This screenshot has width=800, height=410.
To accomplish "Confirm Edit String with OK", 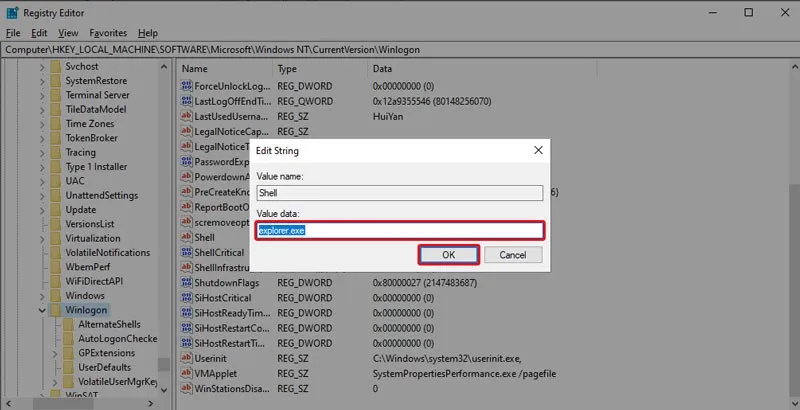I will [x=448, y=255].
